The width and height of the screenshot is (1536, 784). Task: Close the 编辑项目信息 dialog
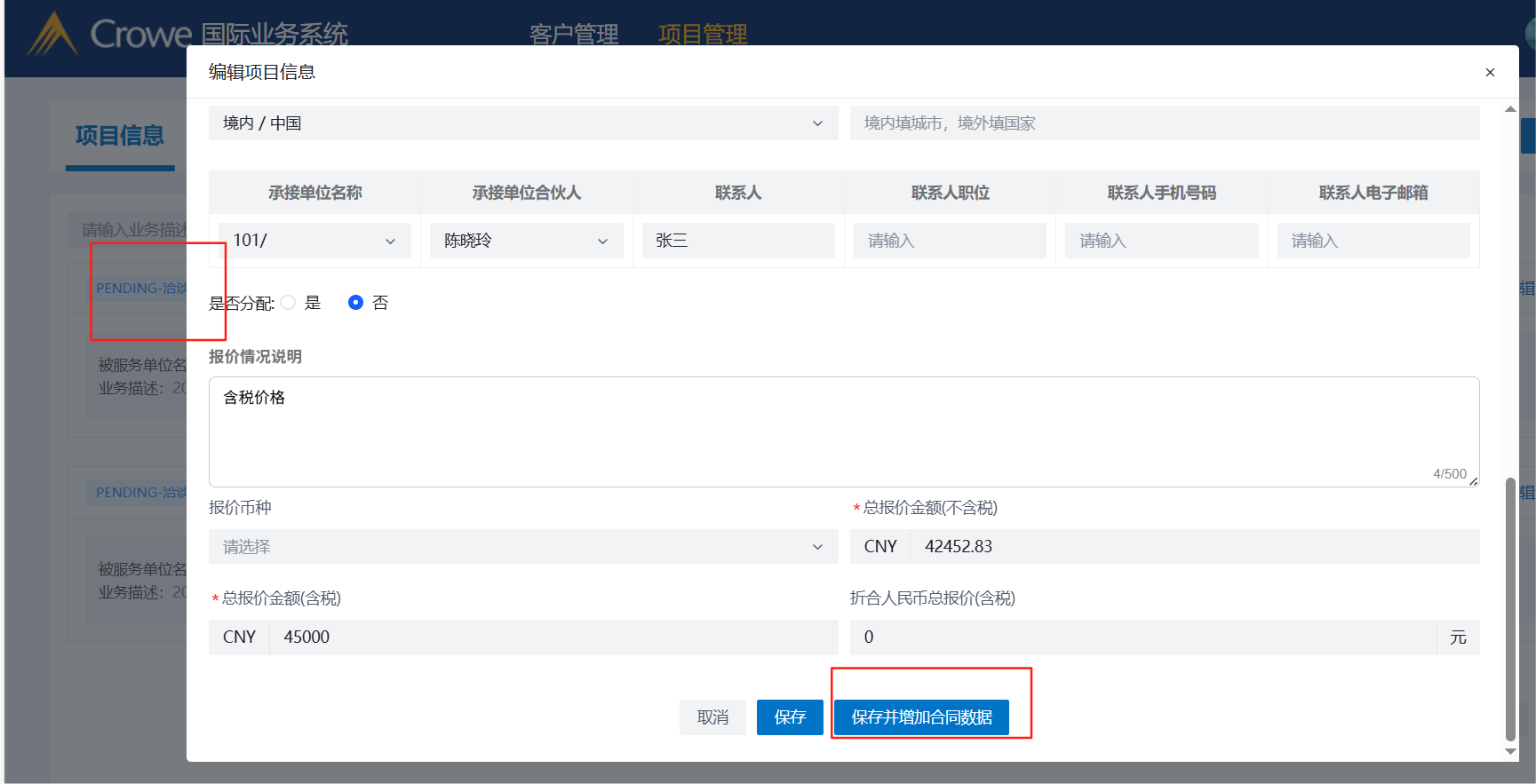coord(1490,72)
